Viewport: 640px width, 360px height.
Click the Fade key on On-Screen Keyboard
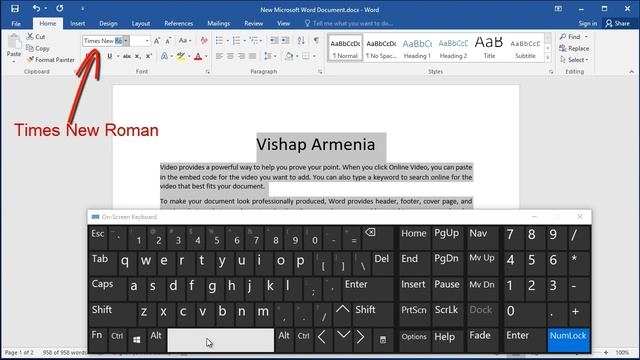click(482, 339)
